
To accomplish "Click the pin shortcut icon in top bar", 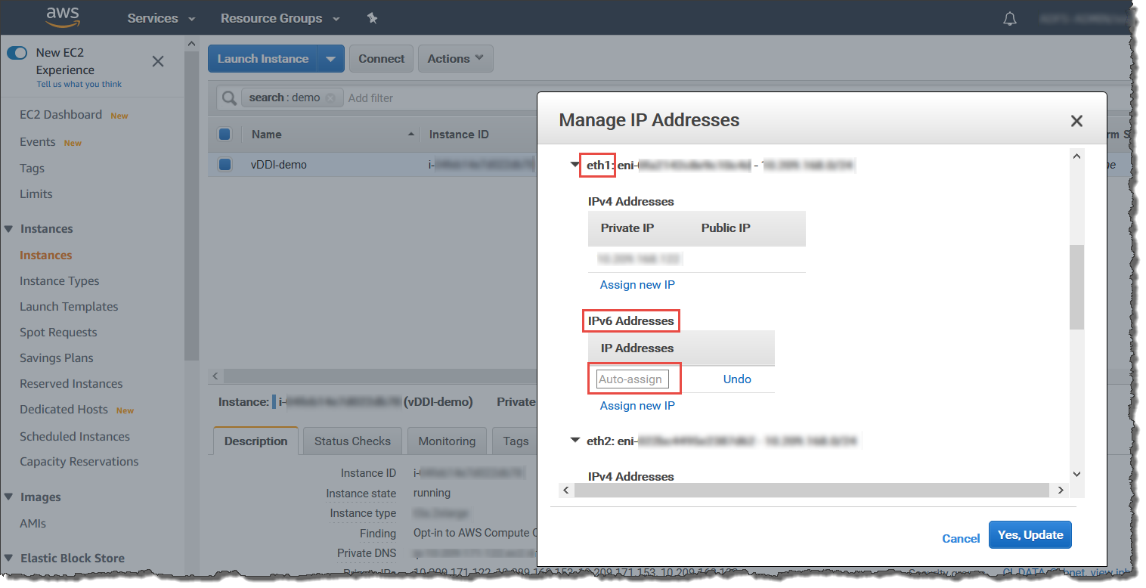I will click(x=372, y=18).
